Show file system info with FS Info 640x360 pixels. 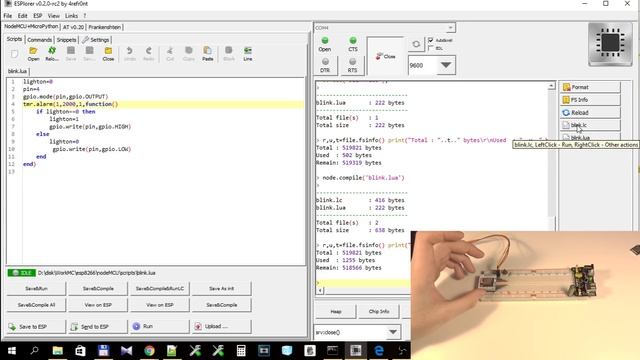pyautogui.click(x=590, y=100)
